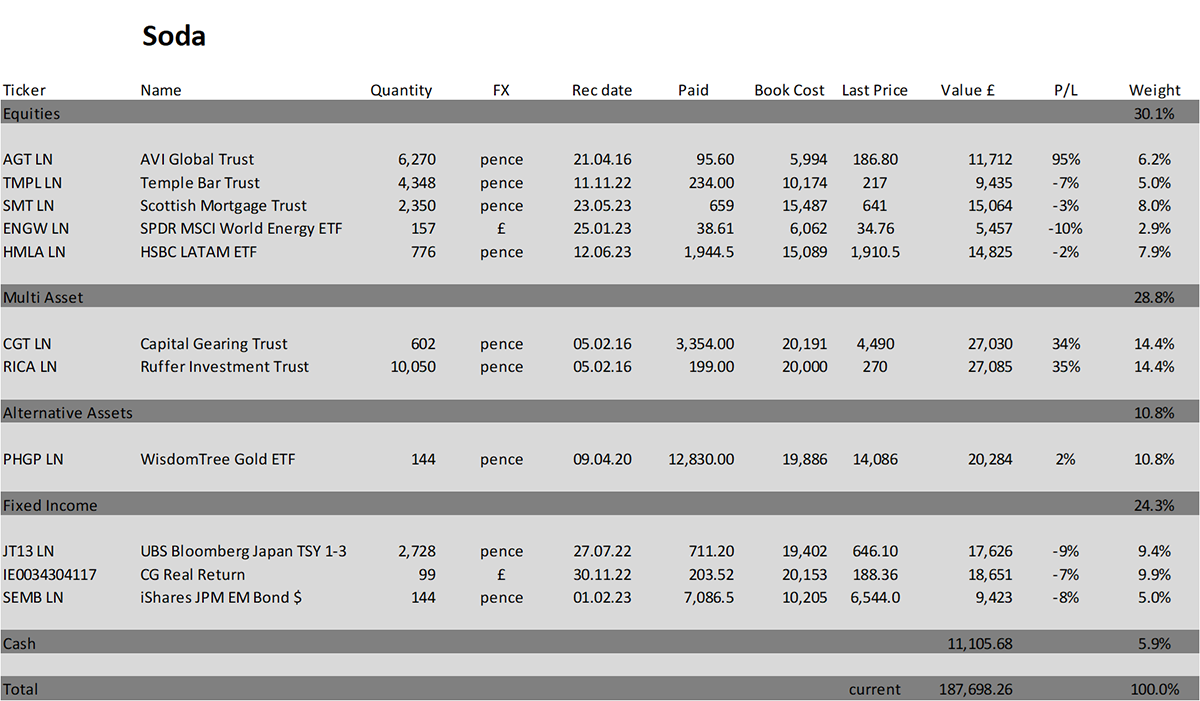Select ticker HMLA LN
Screen dimensions: 1200x701
[34, 251]
